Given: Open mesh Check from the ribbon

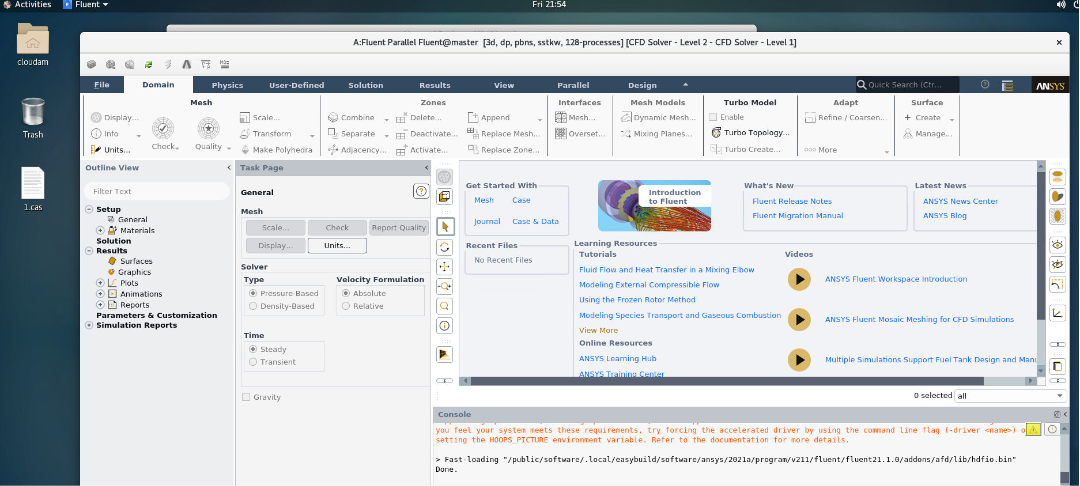Looking at the screenshot, I should point(164,134).
